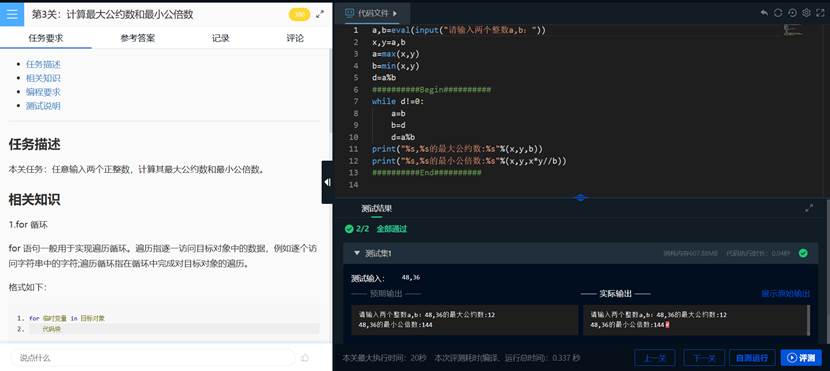Click the page title 第3关

112,14
